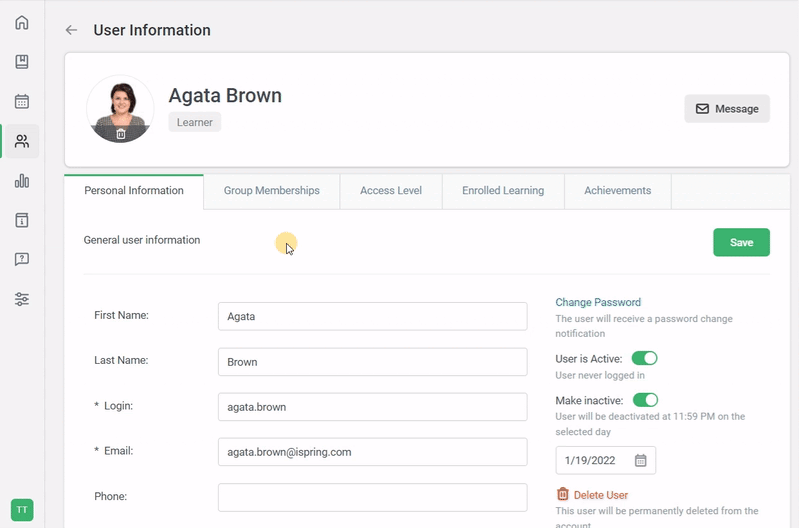Go to the Enrolled Learning tab

pos(503,191)
